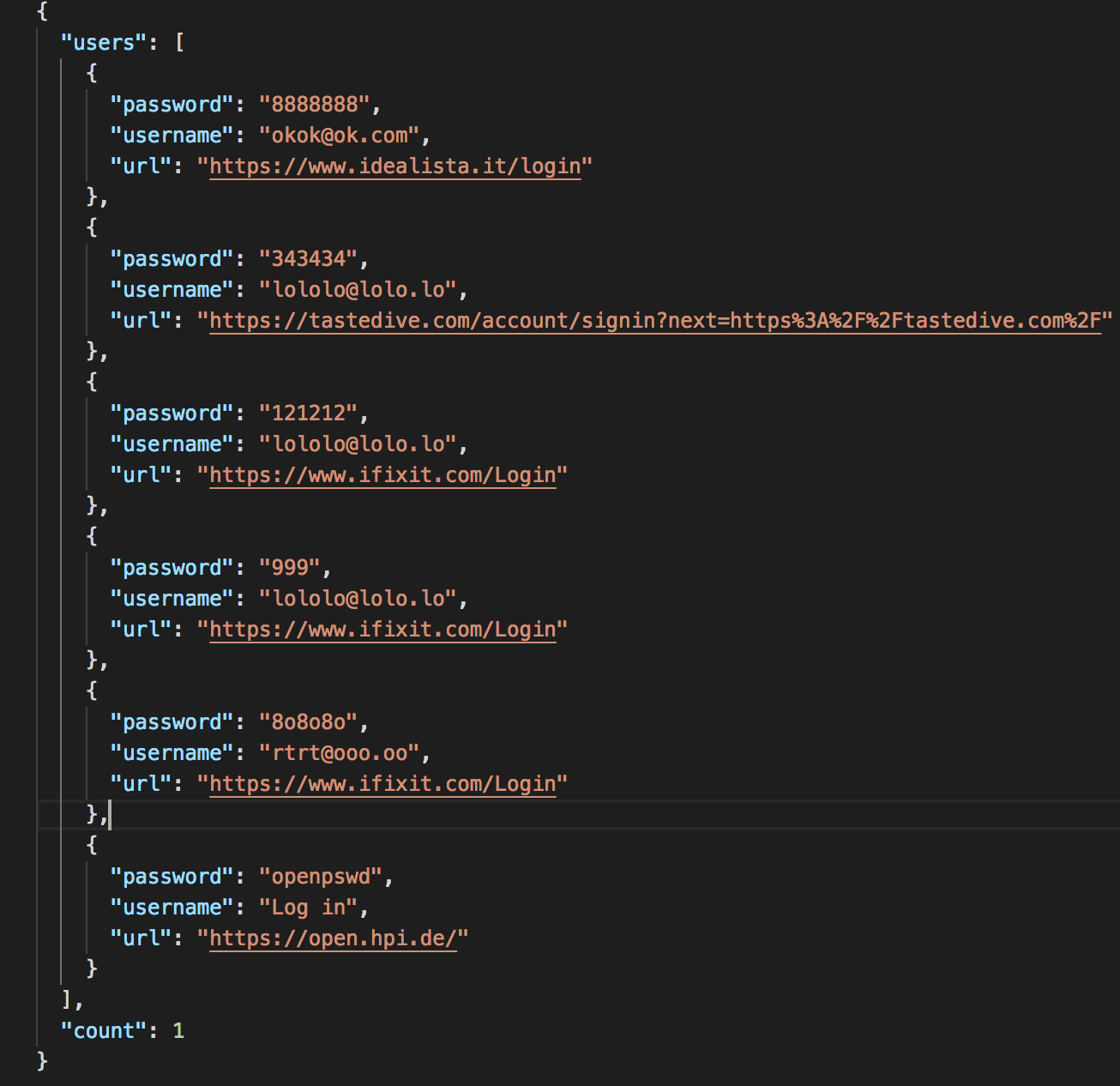Open ifixit Login URL under password 121212
This screenshot has height=1086, width=1120.
point(382,474)
